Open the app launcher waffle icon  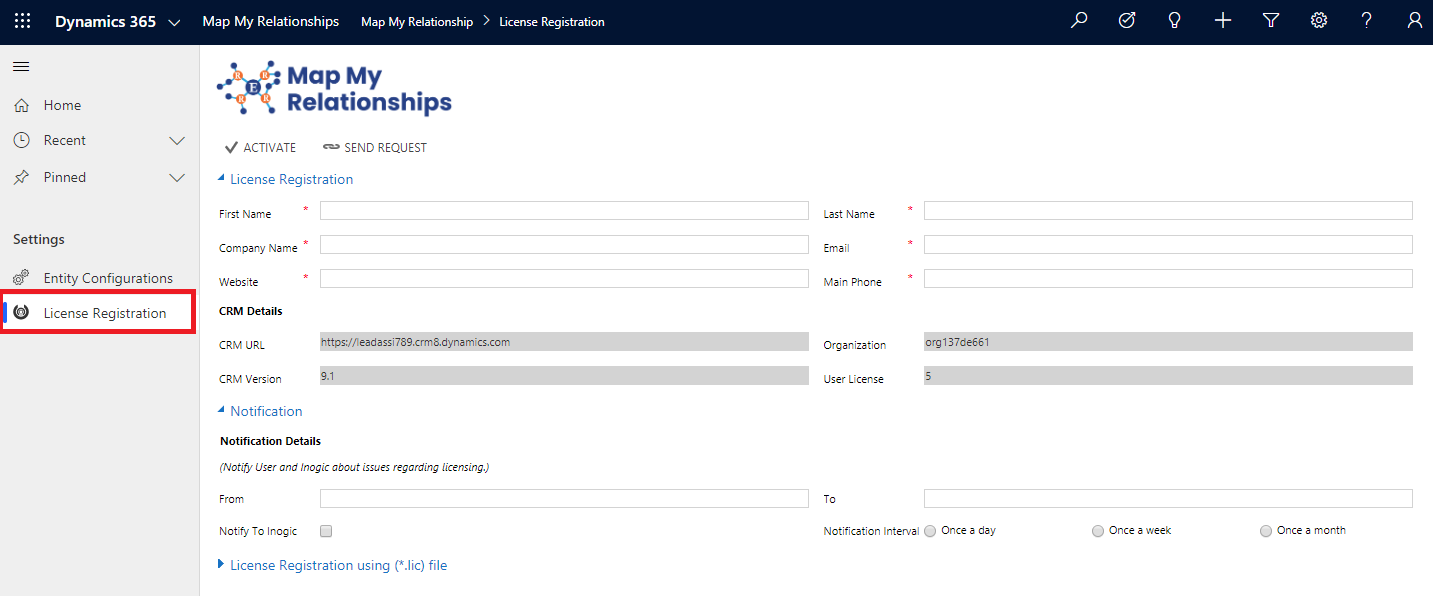click(x=22, y=21)
